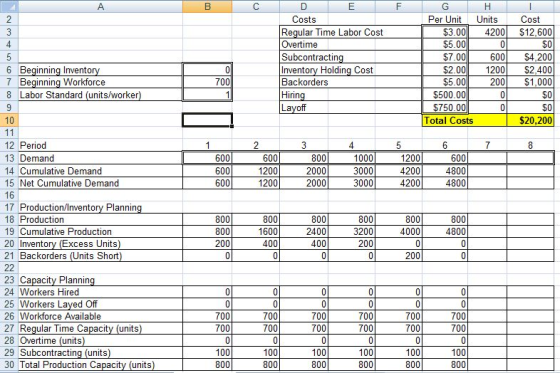Screen dimensions: 560x373
Task: Click period 5 backorders value 200
Action: click(x=399, y=256)
